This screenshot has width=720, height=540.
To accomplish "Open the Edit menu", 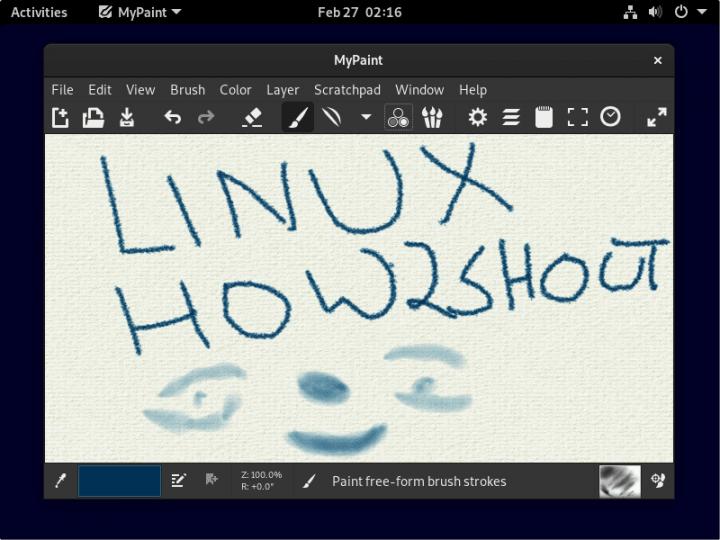I will (100, 90).
